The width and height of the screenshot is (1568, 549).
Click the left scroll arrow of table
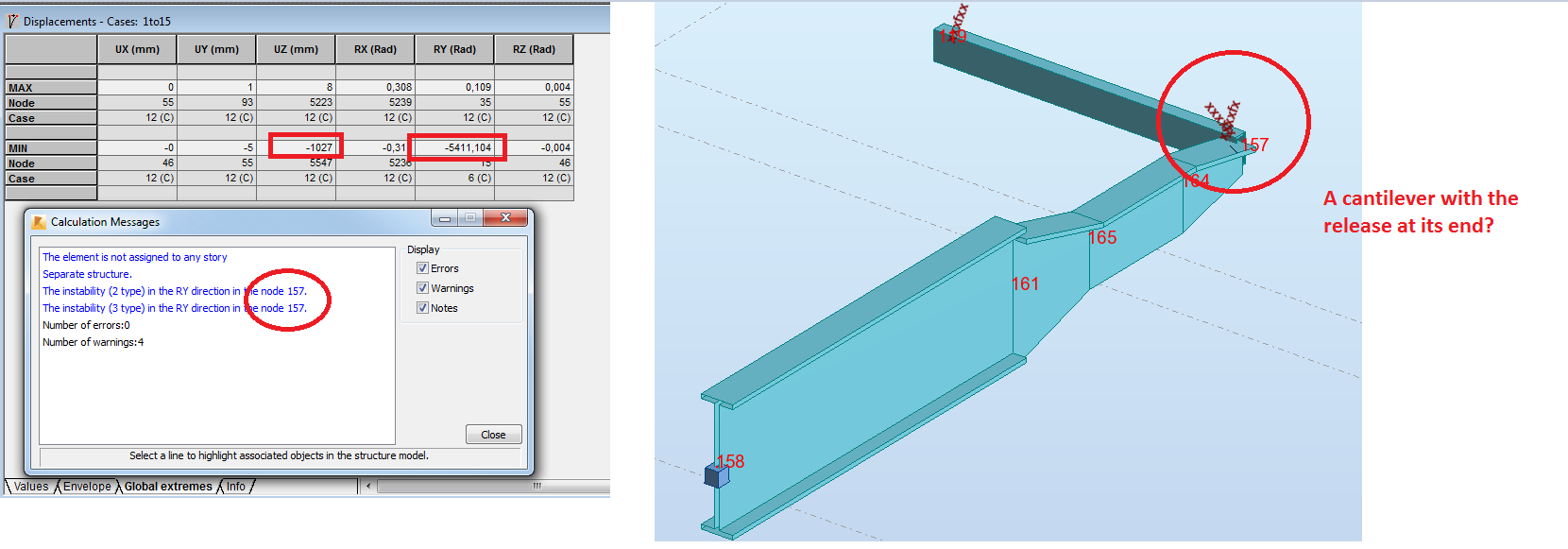point(368,487)
